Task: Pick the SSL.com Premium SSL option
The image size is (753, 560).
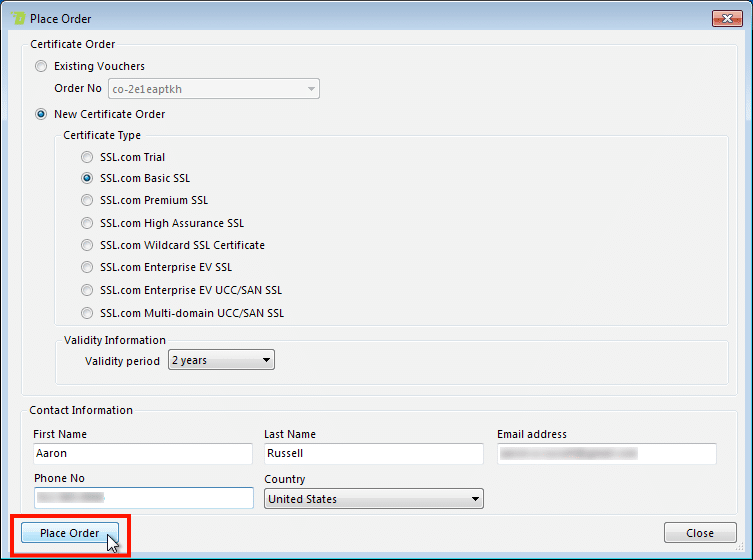Action: click(x=88, y=200)
